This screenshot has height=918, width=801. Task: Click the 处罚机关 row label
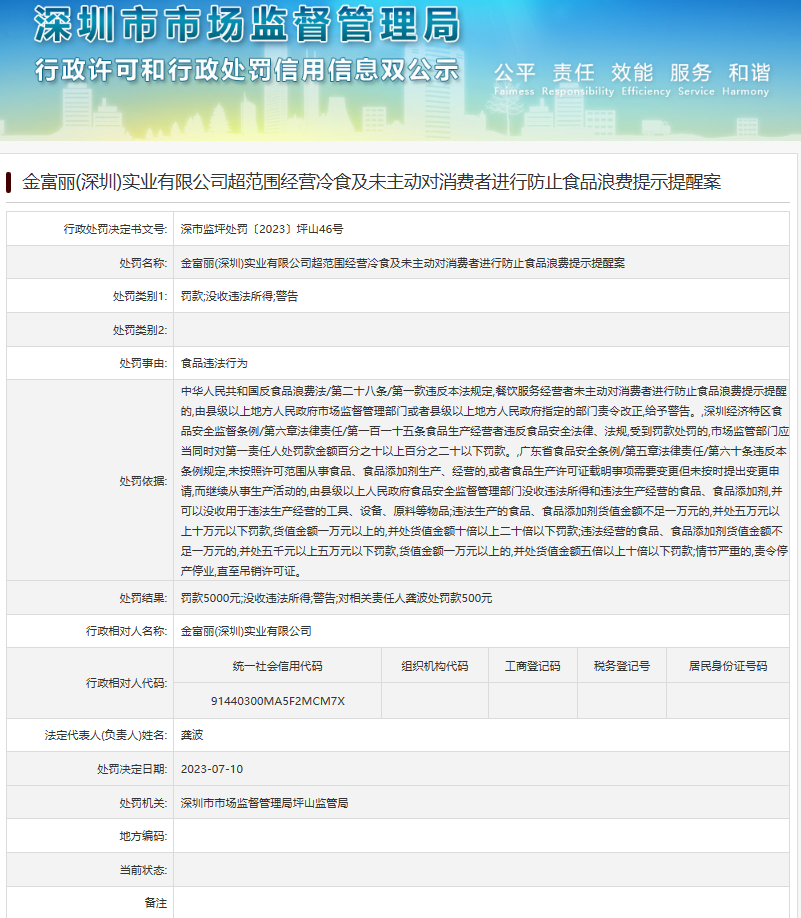(143, 803)
